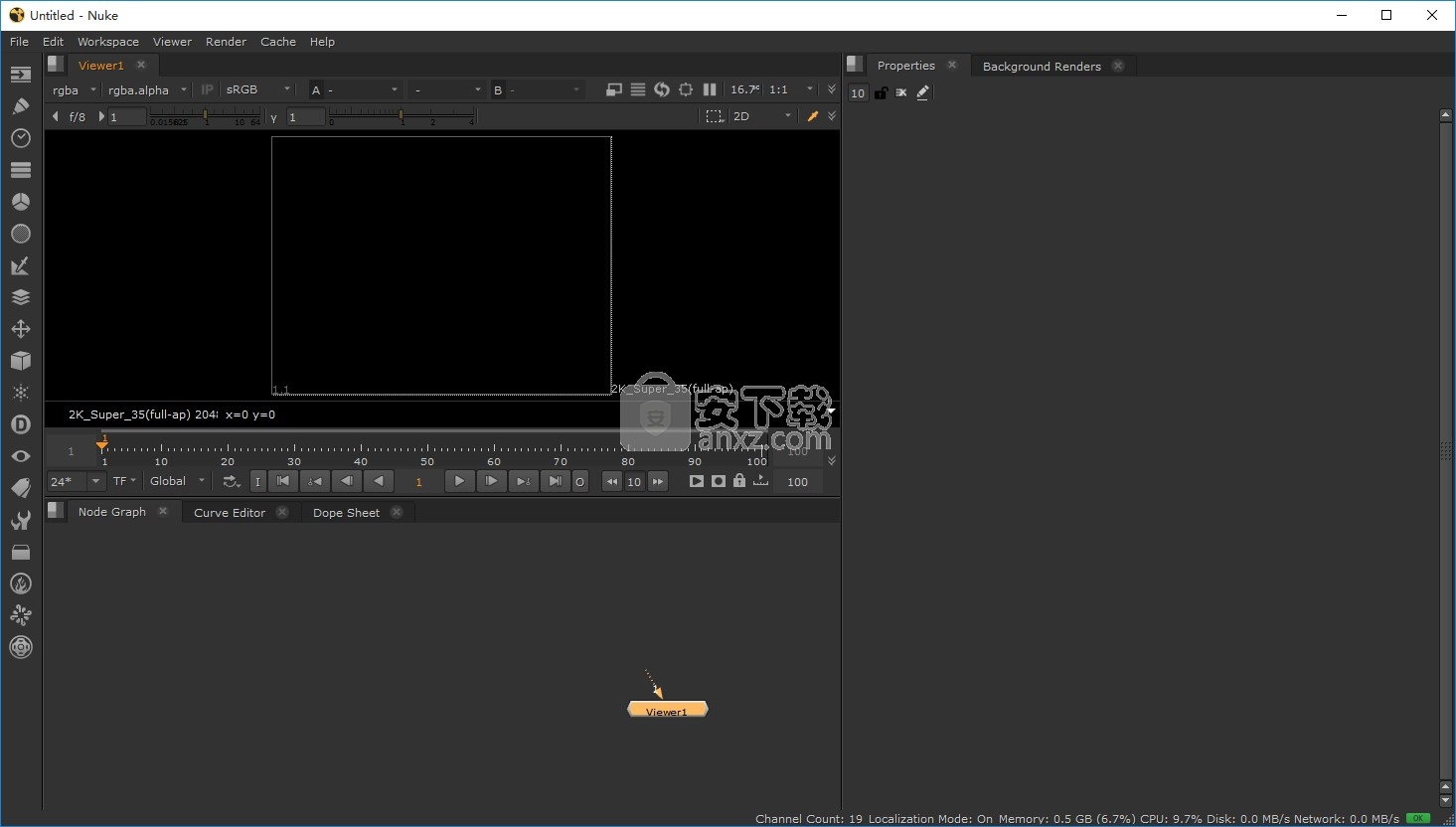Open the Views nodes eye icon

(20, 456)
